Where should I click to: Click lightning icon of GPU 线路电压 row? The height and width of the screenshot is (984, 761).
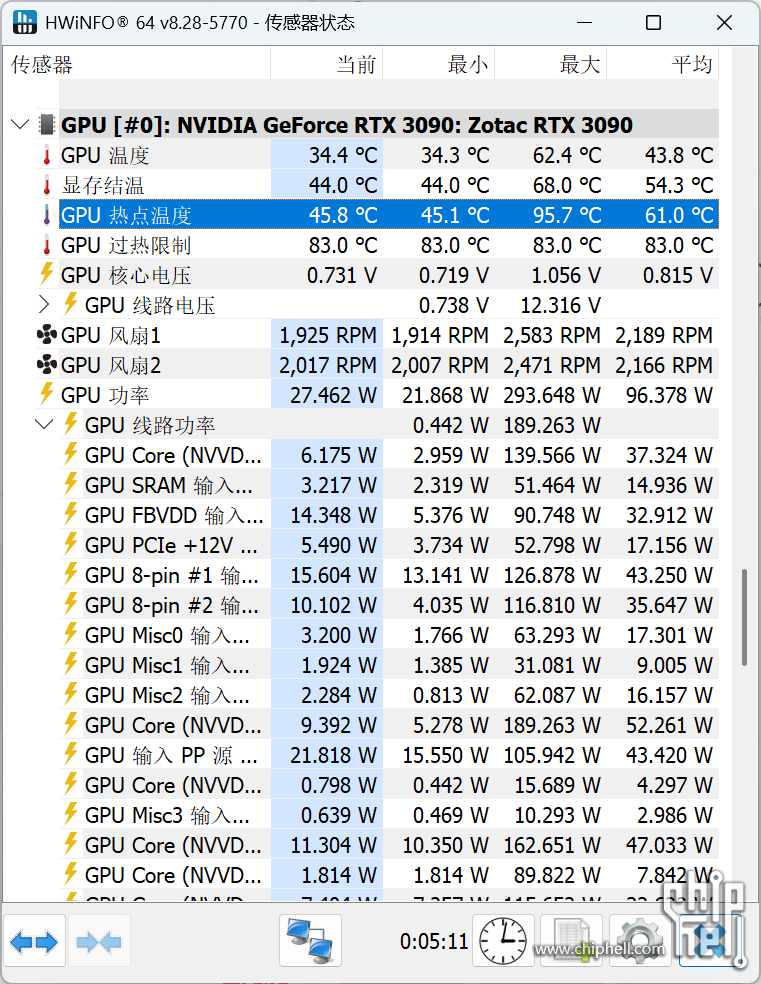[x=70, y=304]
